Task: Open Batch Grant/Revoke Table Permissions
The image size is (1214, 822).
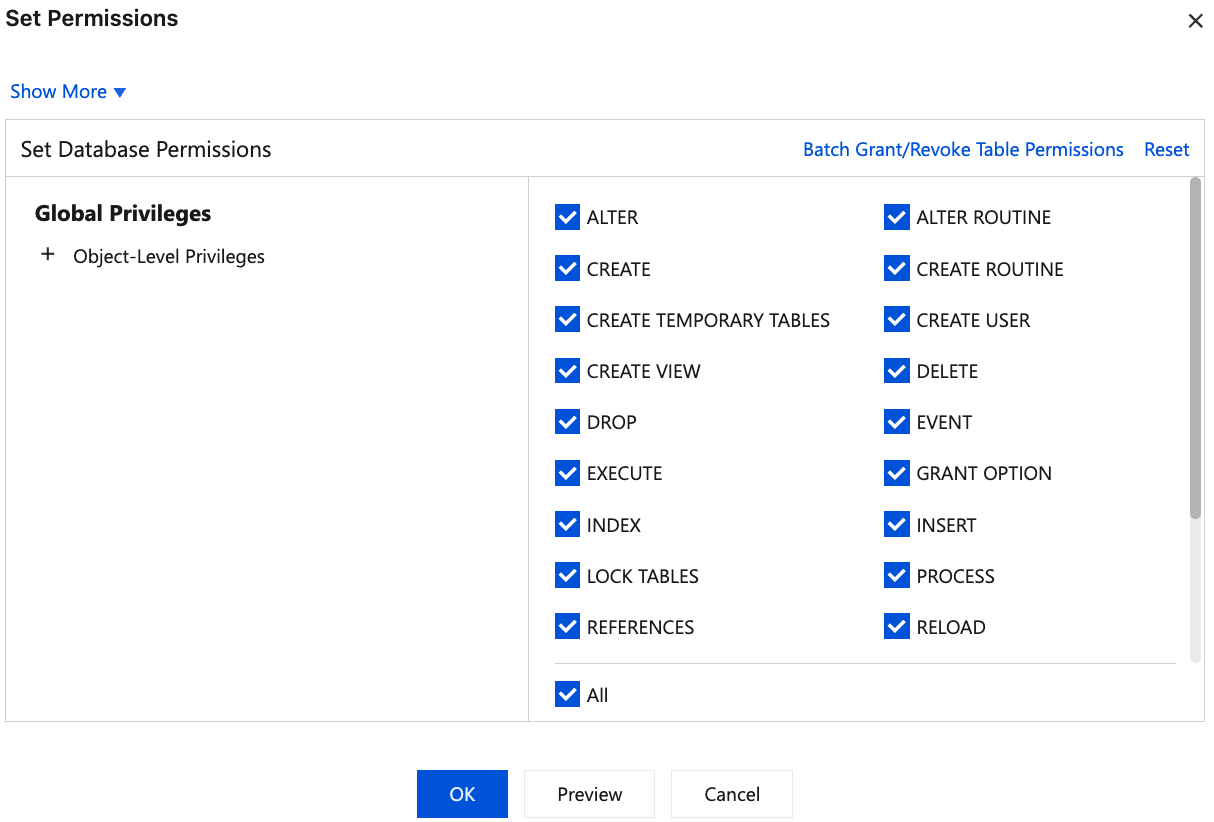Action: click(963, 150)
